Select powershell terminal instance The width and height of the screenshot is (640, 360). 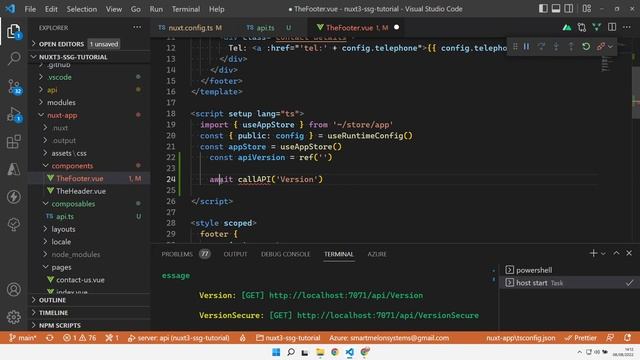[568, 270]
